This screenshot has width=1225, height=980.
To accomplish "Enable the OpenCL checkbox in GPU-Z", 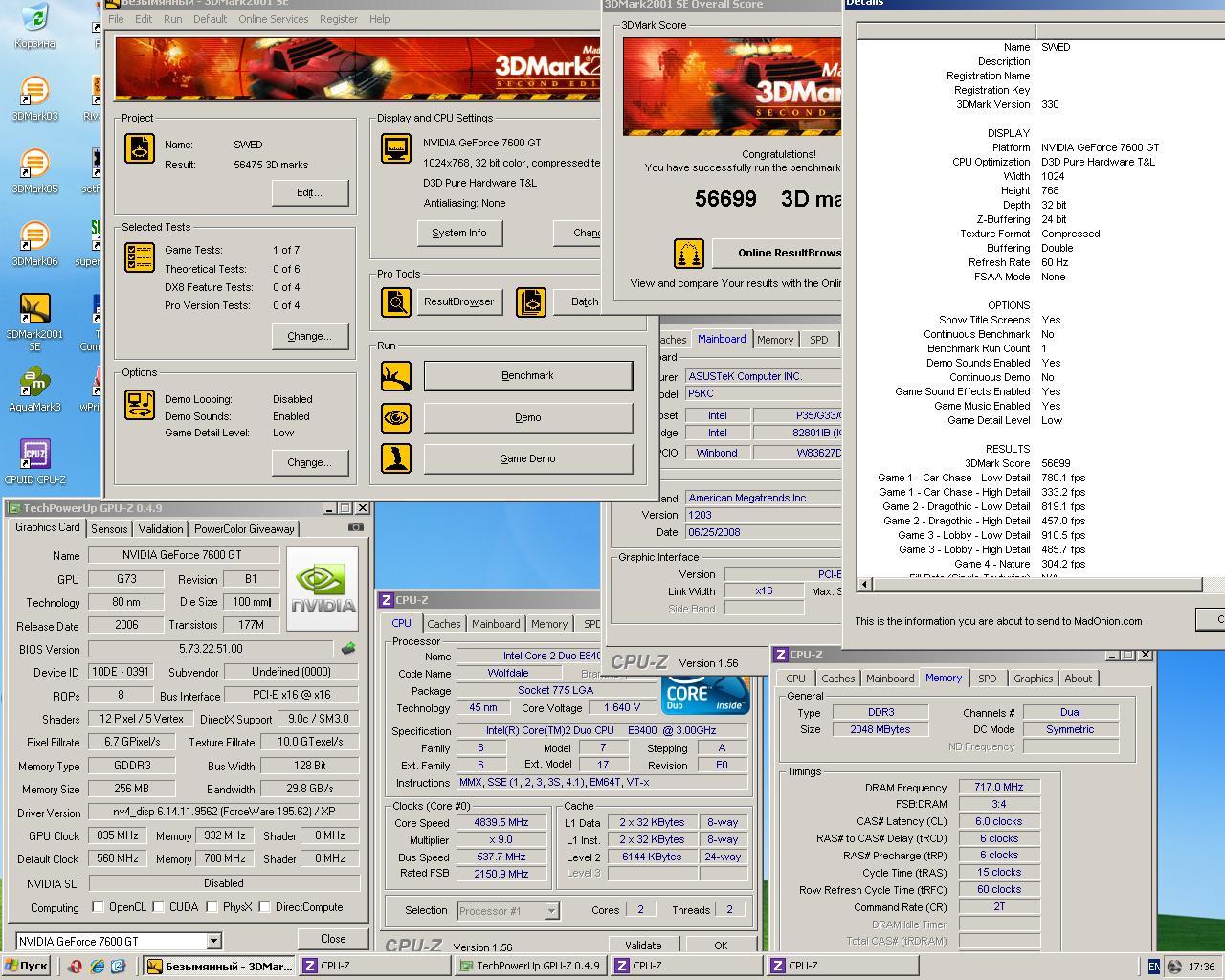I will pyautogui.click(x=98, y=907).
